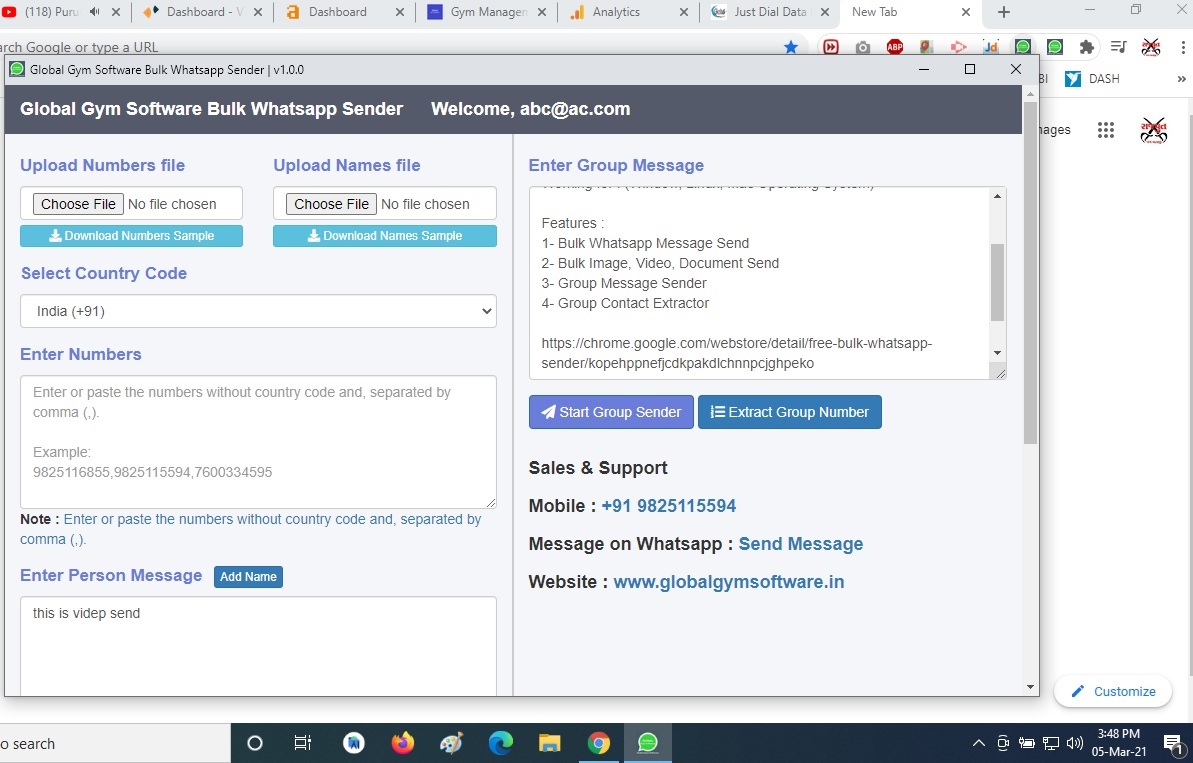Click the camera screenshot extension icon
This screenshot has width=1193, height=763.
click(862, 46)
